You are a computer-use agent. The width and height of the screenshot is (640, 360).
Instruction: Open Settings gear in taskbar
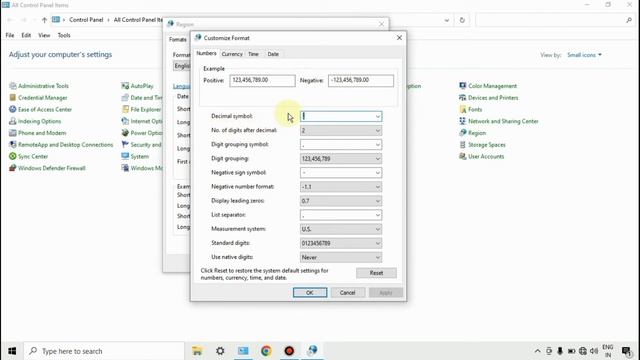click(220, 351)
